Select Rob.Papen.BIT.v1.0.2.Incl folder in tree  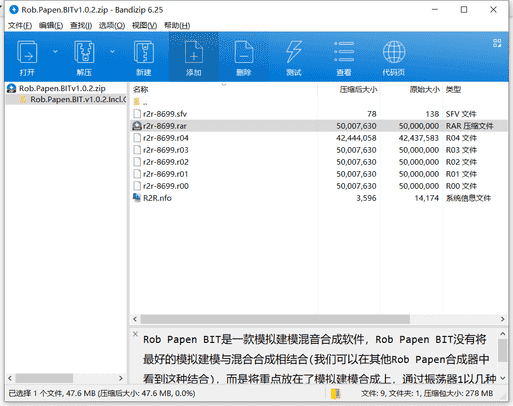coord(78,99)
